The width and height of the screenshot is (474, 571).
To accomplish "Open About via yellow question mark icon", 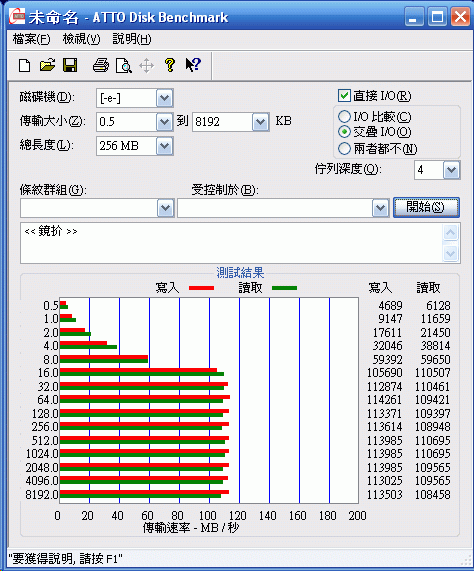I will [170, 65].
